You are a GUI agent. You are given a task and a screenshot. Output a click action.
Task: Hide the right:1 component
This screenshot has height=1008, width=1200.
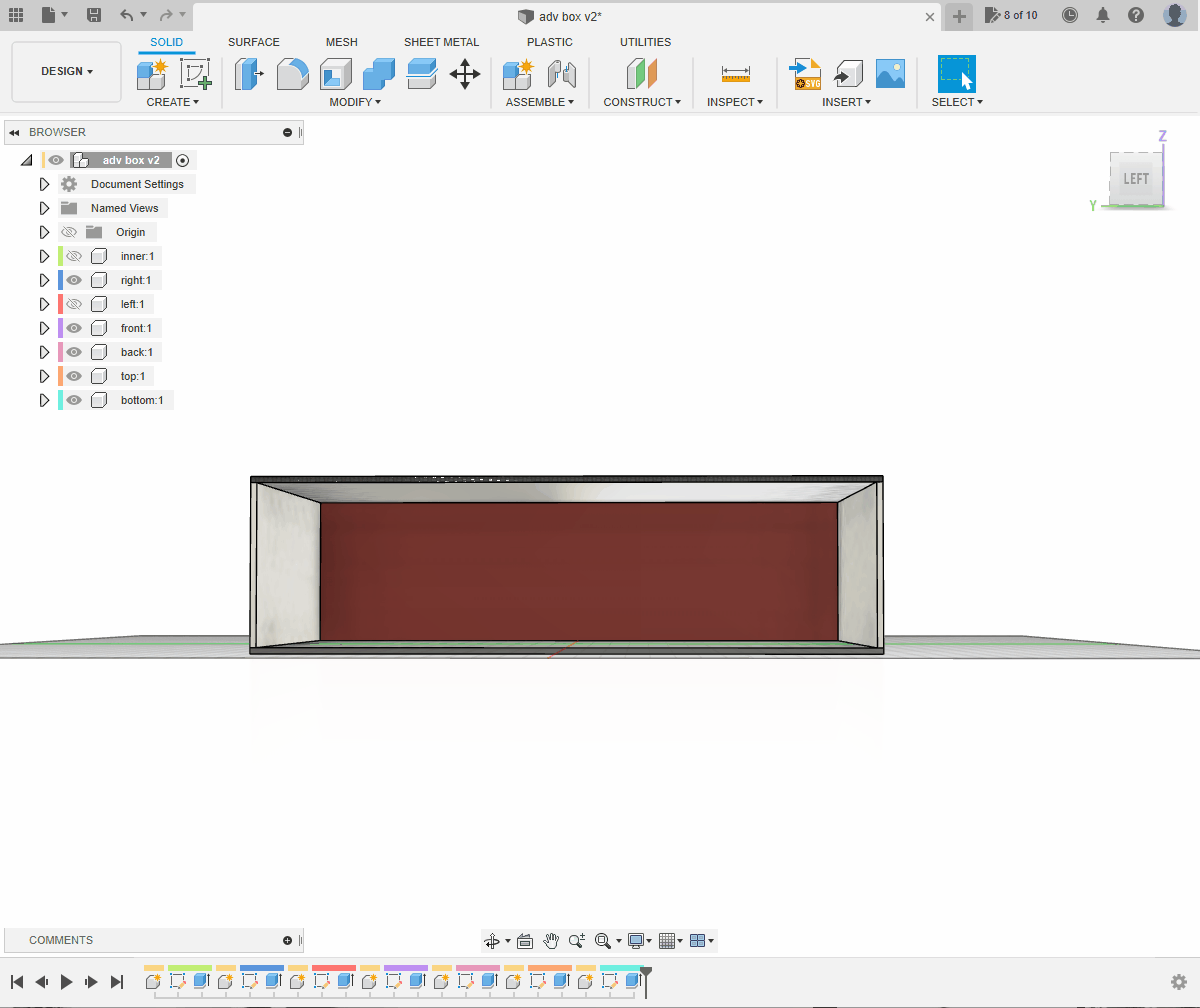tap(74, 280)
